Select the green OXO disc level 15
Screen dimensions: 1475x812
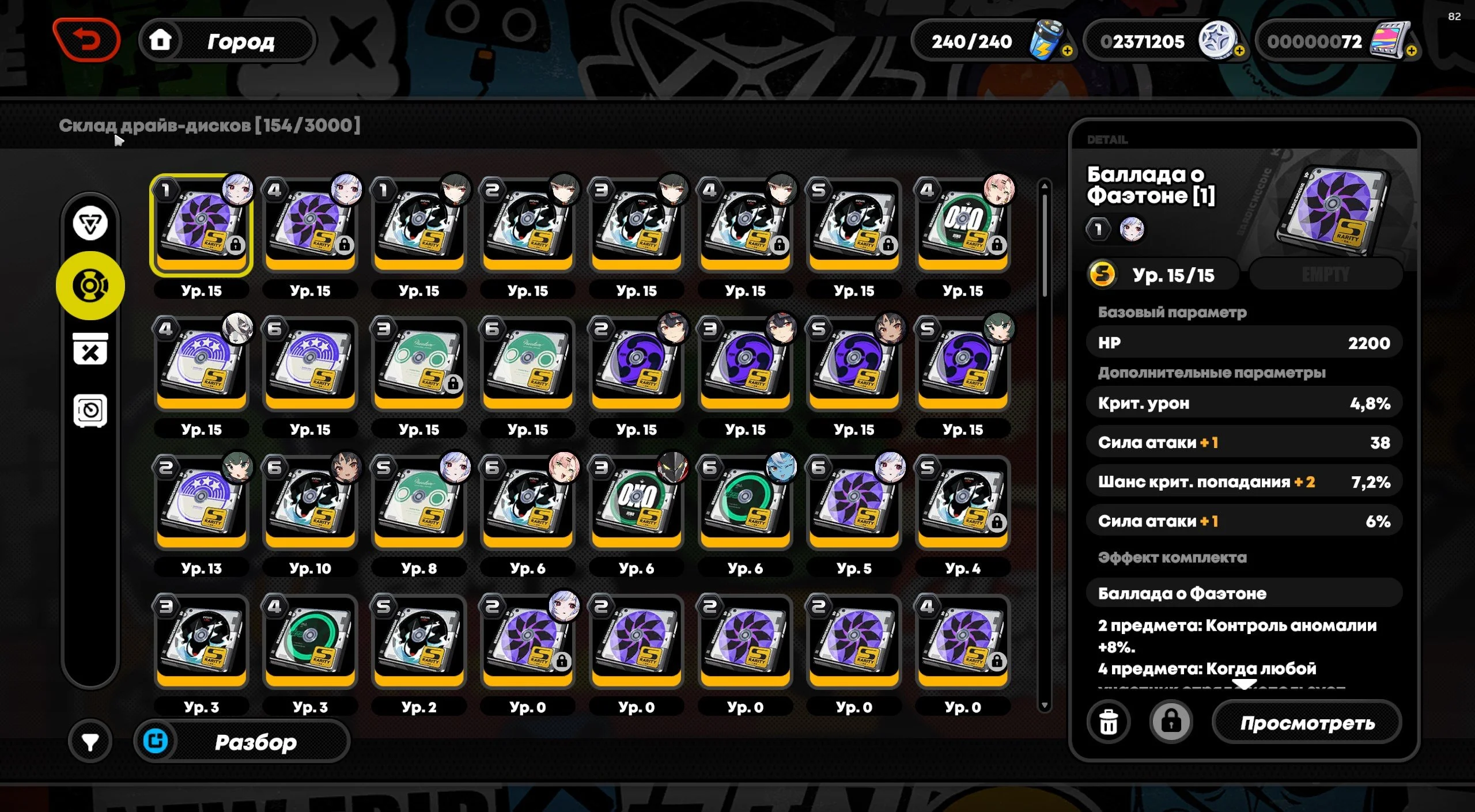(x=962, y=226)
